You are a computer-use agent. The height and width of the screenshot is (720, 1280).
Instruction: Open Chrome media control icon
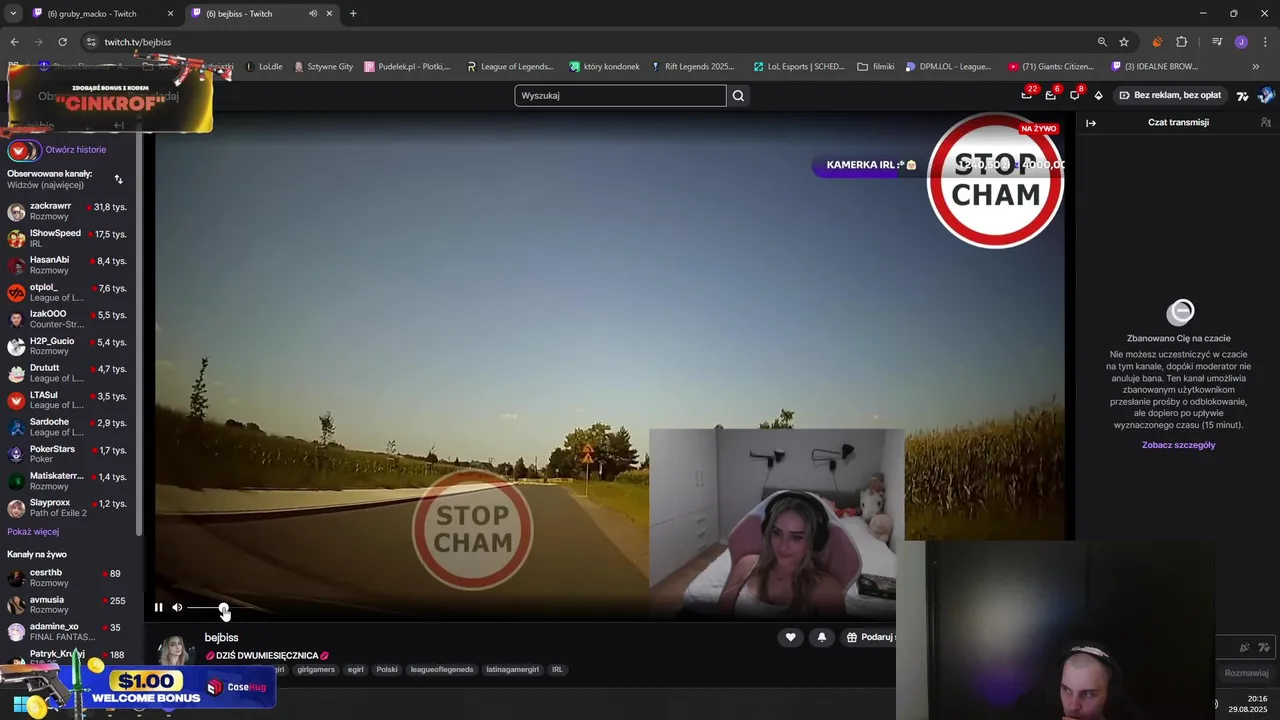click(1217, 42)
